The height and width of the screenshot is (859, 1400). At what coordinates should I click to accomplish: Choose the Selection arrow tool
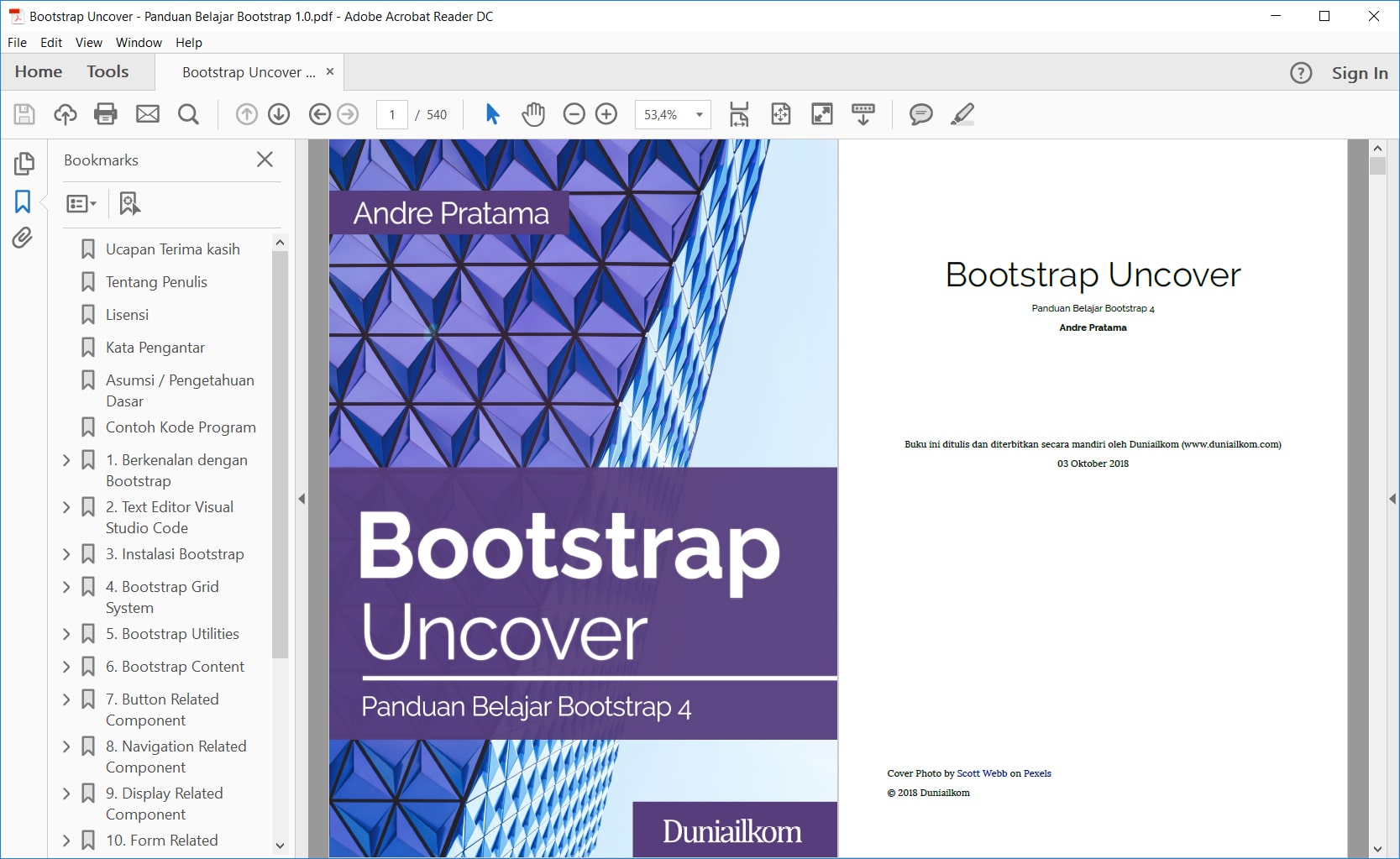[492, 114]
